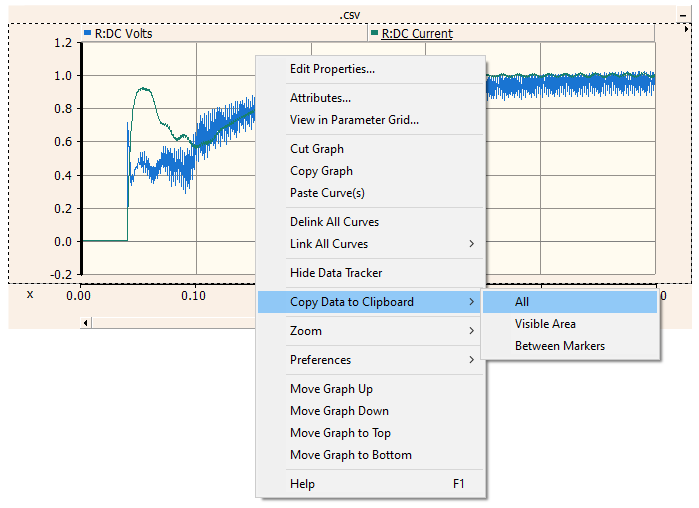Copy All data to clipboard
This screenshot has height=508, width=699.
click(522, 302)
